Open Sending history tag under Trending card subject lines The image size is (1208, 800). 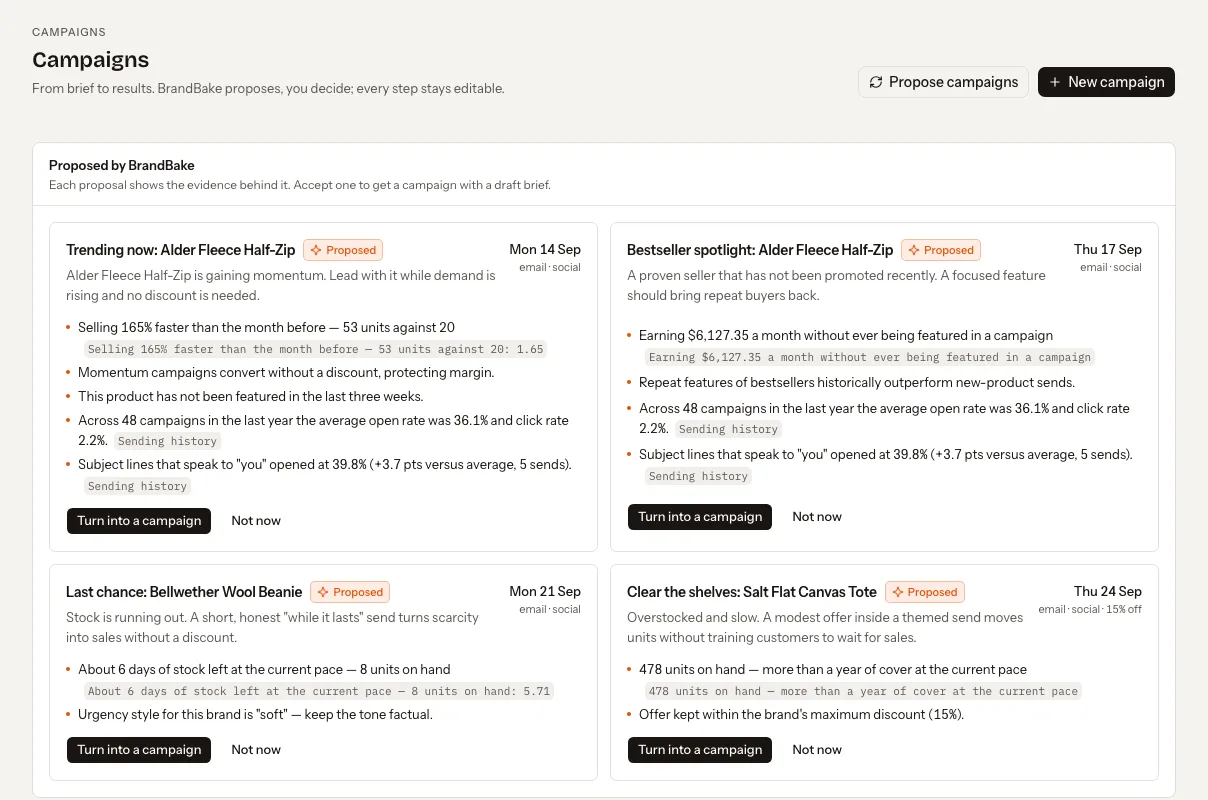[137, 486]
